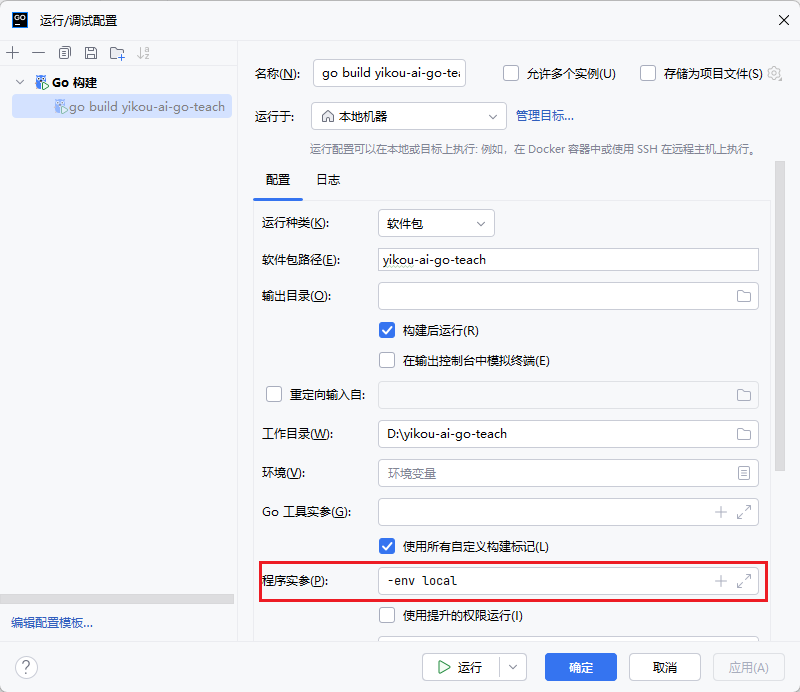
Task: Sort configurations alphabetically
Action: pyautogui.click(x=143, y=53)
